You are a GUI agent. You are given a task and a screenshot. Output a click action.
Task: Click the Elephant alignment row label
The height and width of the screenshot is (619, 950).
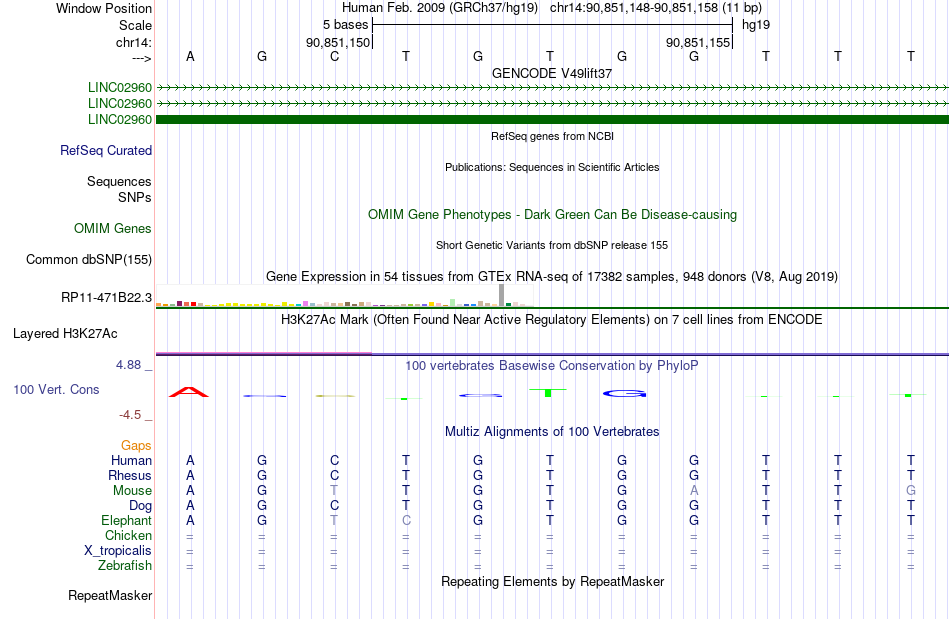(x=126, y=520)
